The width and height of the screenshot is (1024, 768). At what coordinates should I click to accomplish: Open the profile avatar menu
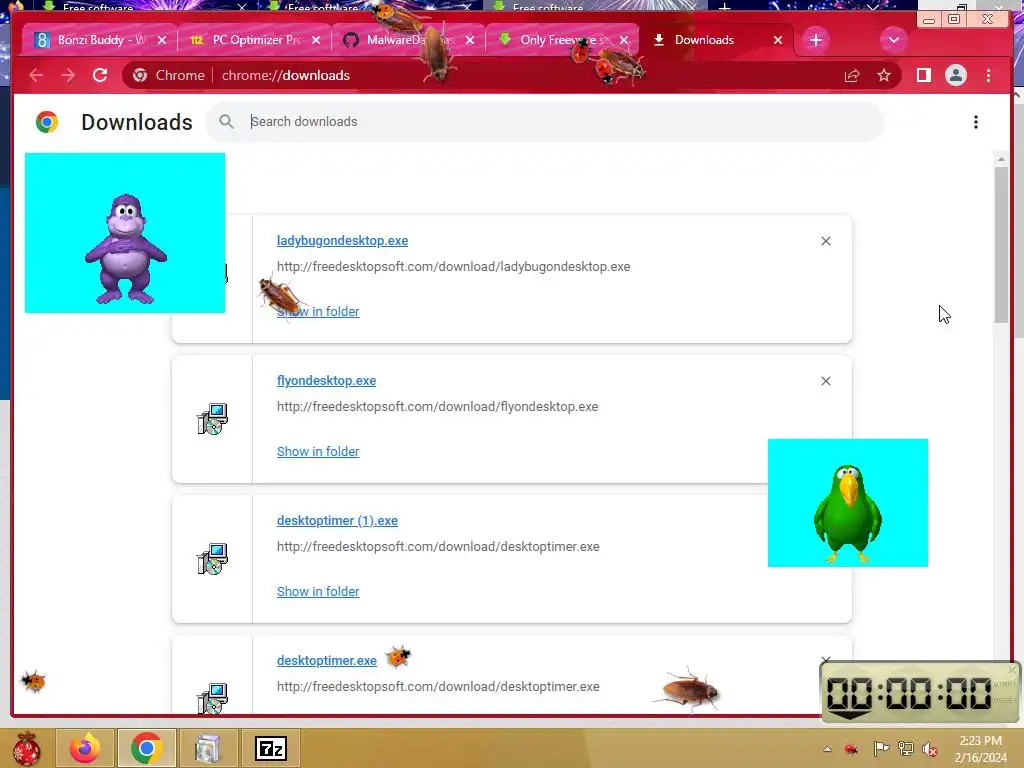(955, 75)
